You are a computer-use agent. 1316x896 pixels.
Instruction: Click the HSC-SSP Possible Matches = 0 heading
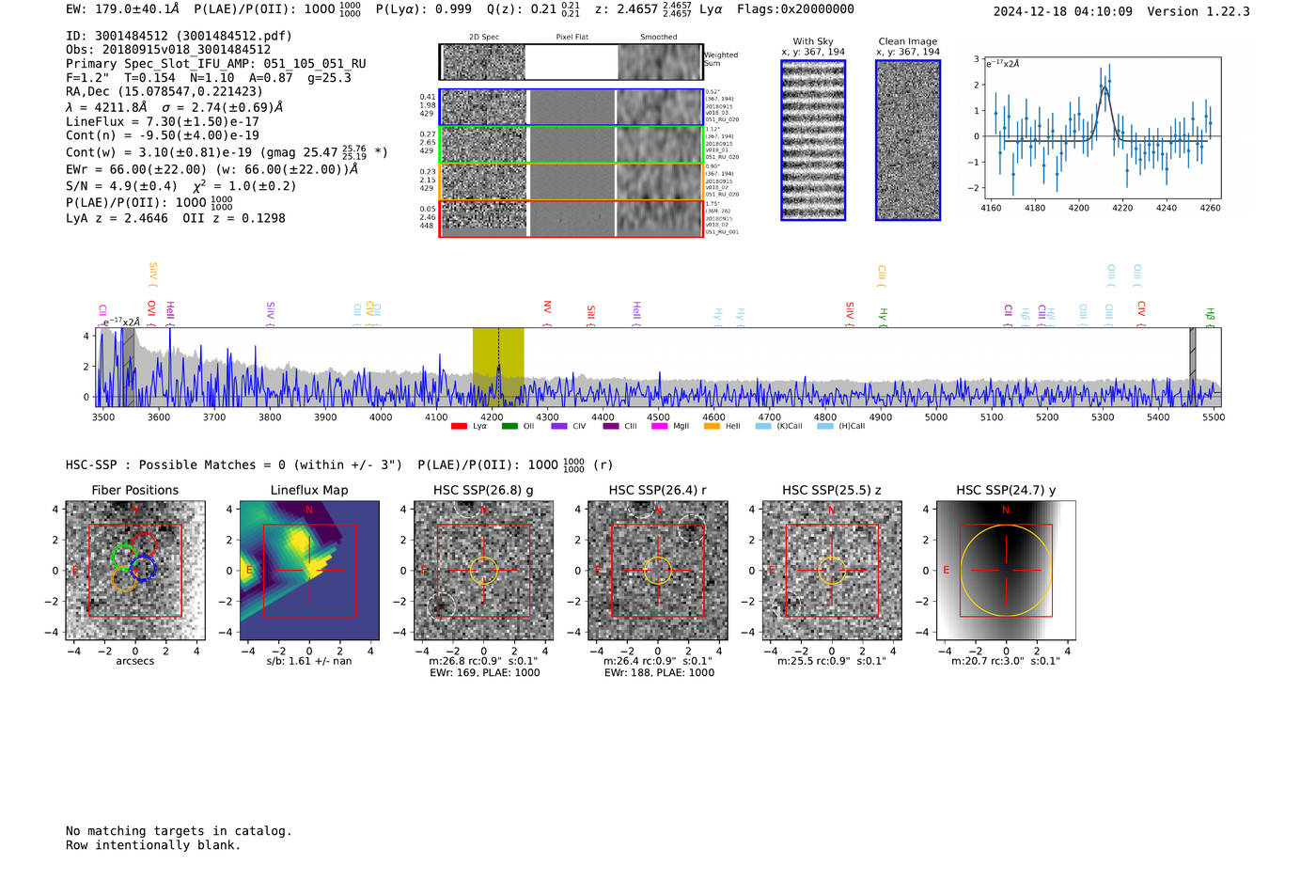click(x=234, y=464)
